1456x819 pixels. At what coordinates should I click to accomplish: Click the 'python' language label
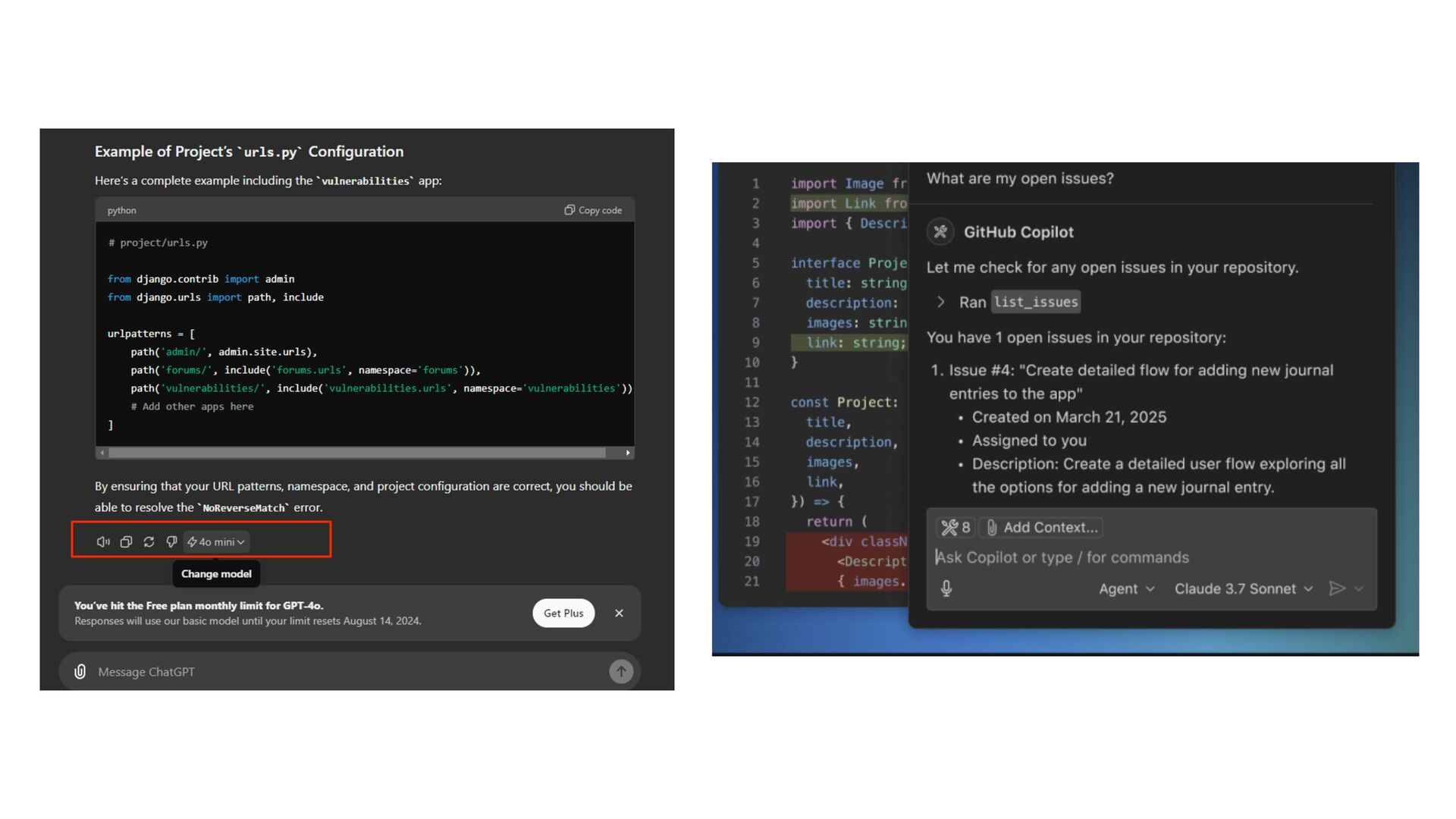coord(121,210)
